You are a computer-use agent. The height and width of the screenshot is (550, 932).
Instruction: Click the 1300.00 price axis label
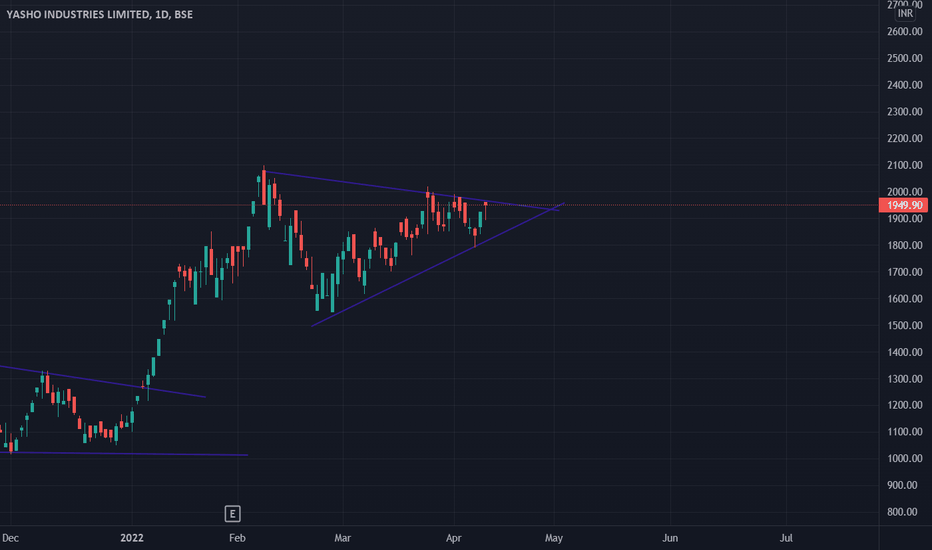point(905,379)
